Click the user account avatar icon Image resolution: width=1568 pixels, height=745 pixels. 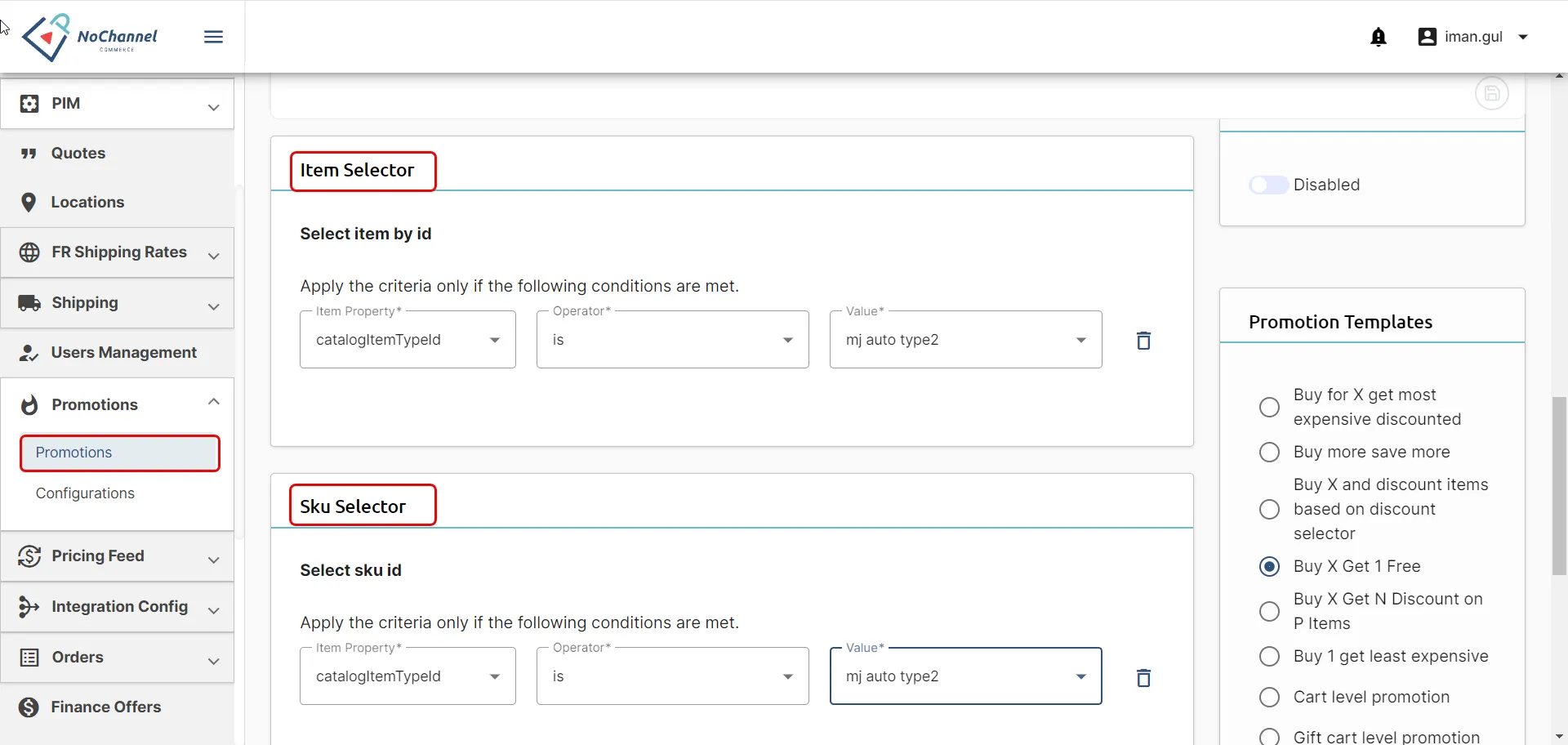(1428, 37)
